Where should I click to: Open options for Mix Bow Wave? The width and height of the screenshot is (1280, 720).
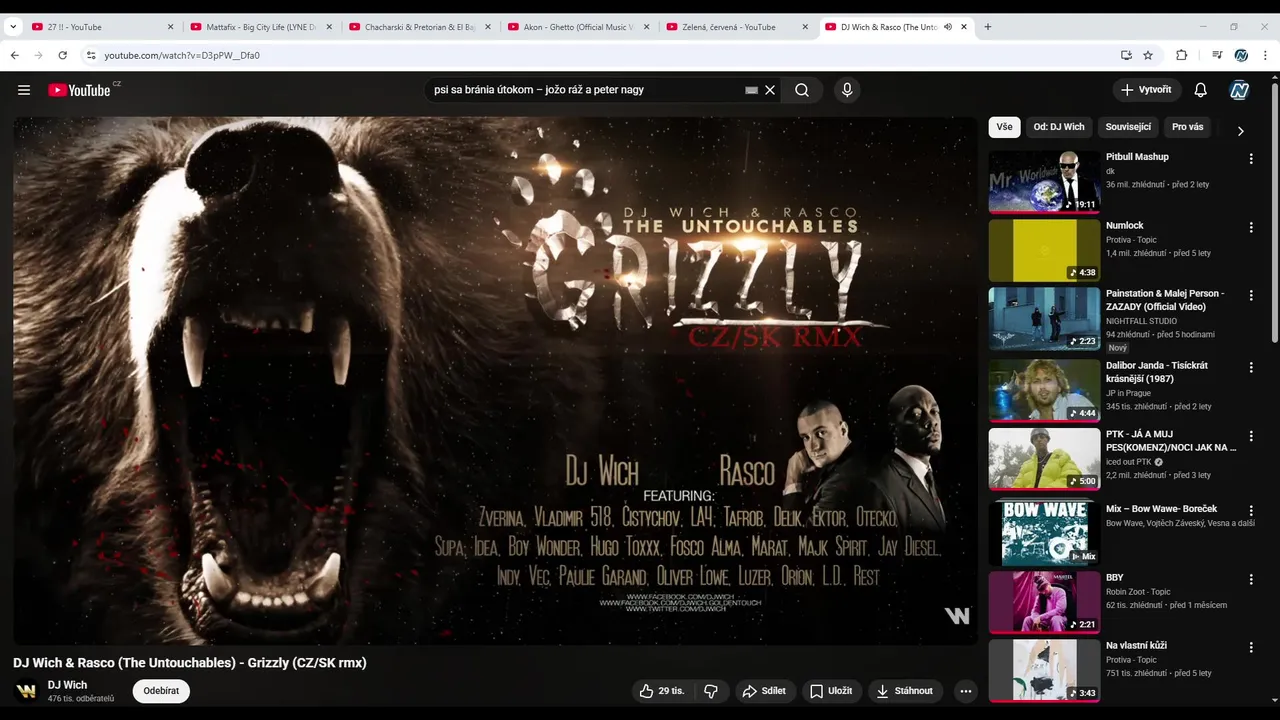point(1251,510)
